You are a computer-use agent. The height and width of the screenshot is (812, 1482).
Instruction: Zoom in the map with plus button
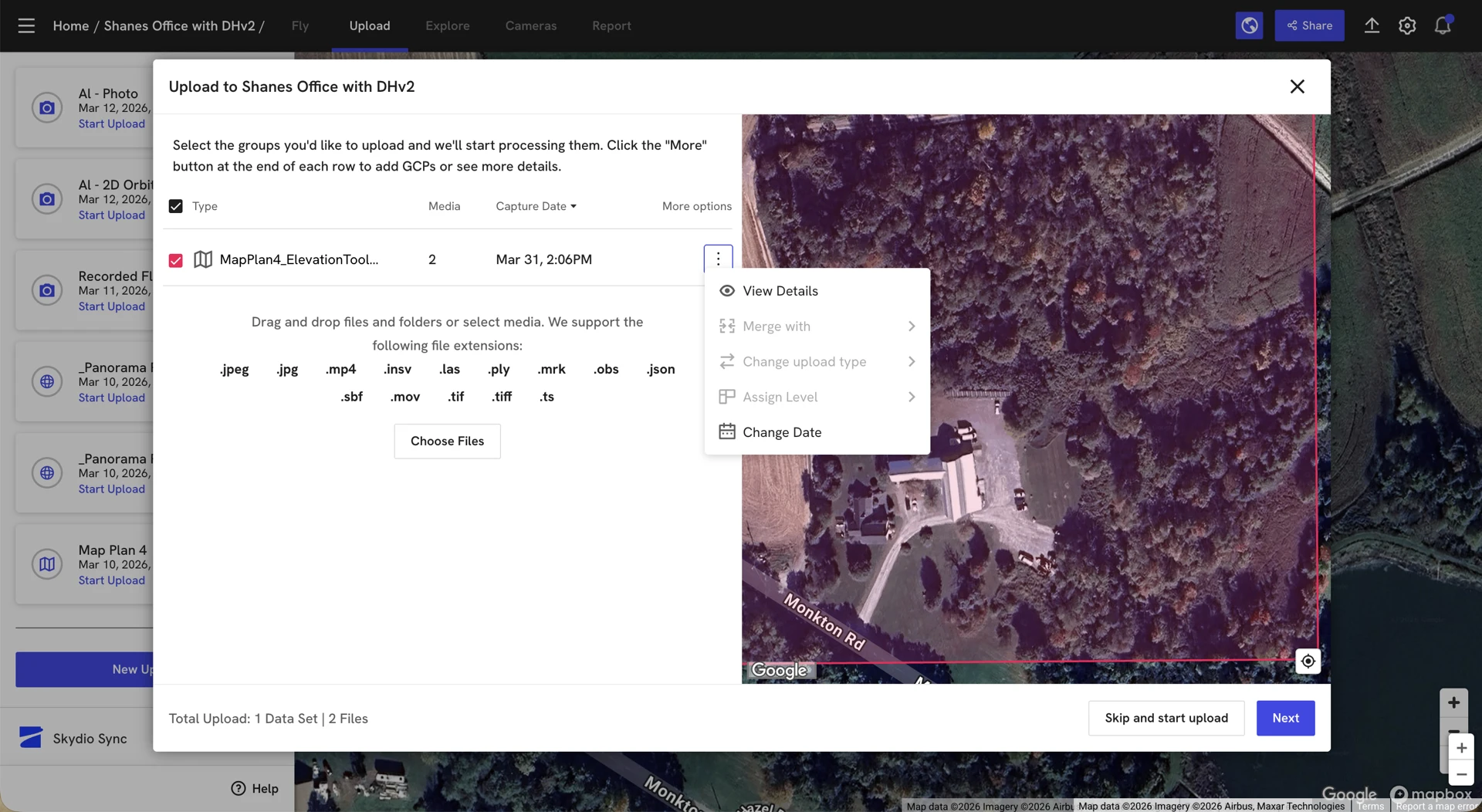(1460, 747)
